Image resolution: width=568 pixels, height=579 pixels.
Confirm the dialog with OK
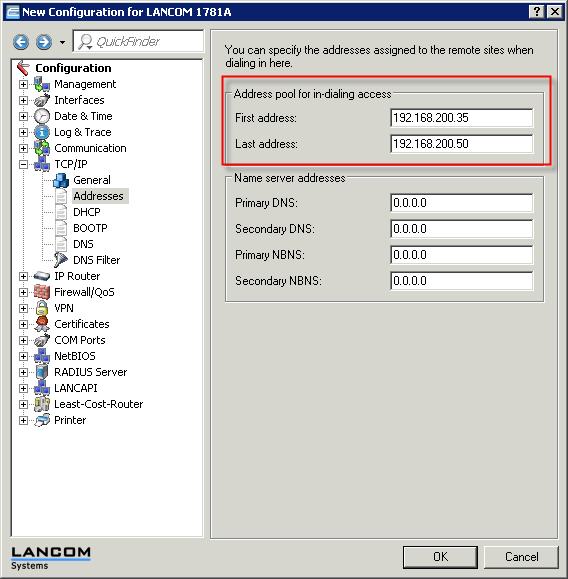(x=440, y=557)
